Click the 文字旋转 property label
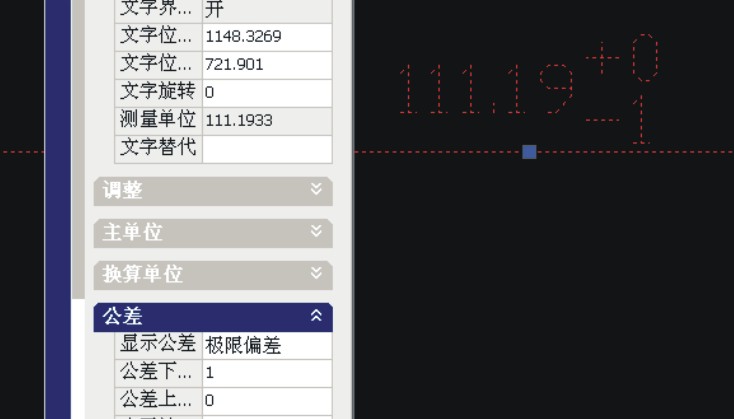This screenshot has width=734, height=419. click(158, 92)
